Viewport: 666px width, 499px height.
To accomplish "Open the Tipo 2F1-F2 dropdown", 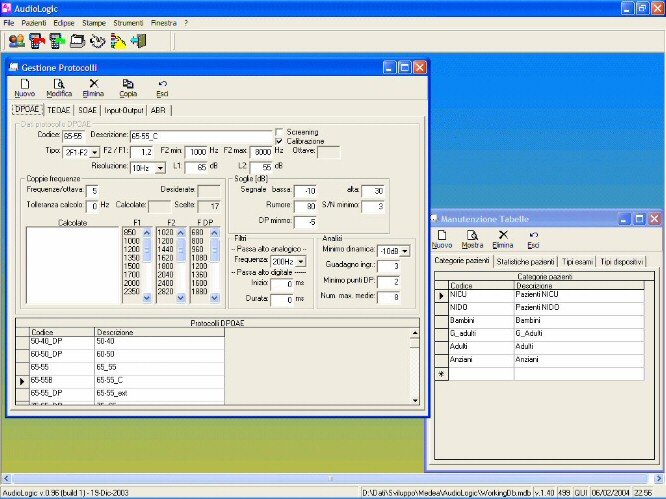I will coord(95,152).
